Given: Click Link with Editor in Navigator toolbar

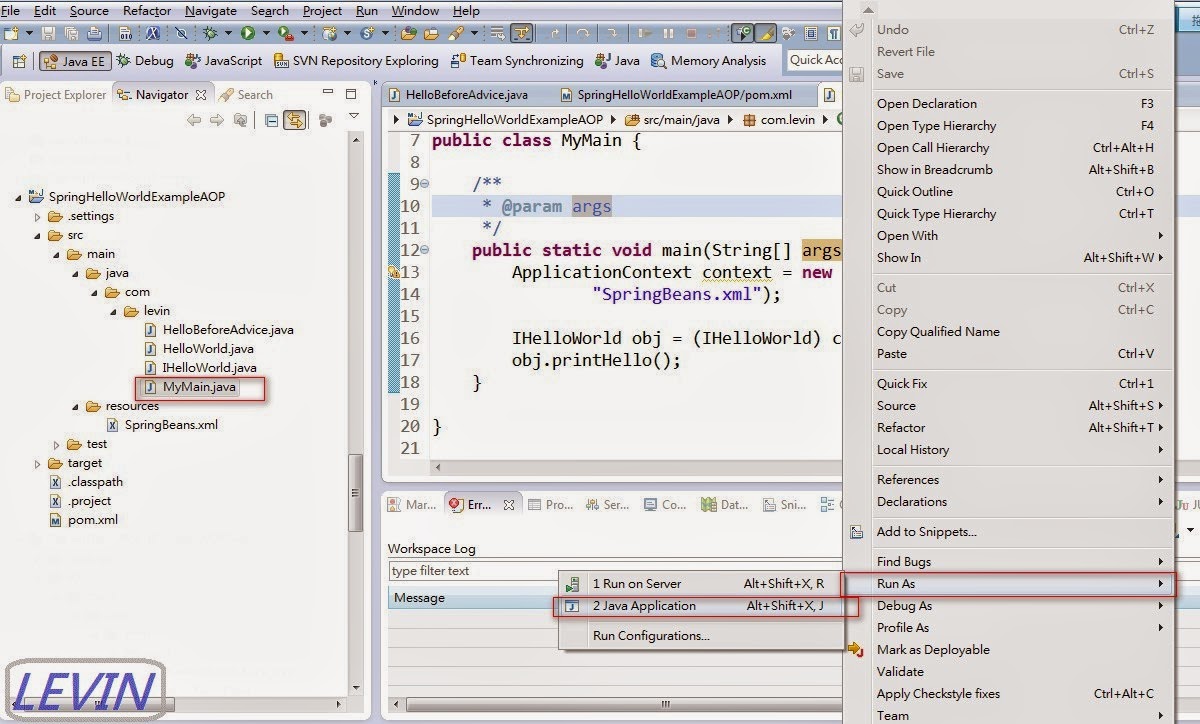Looking at the screenshot, I should point(294,121).
